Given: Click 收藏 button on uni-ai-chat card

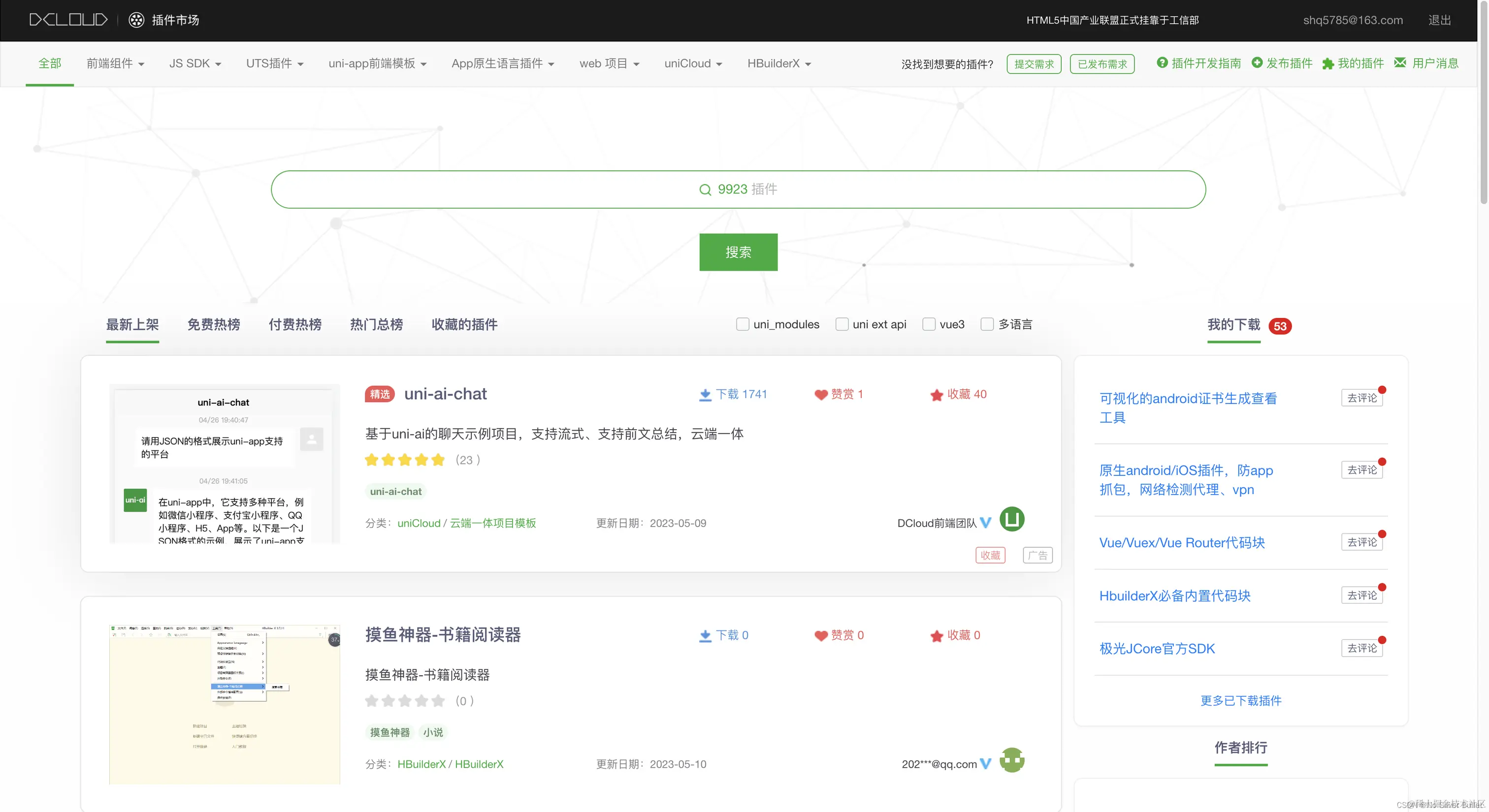Looking at the screenshot, I should [990, 555].
